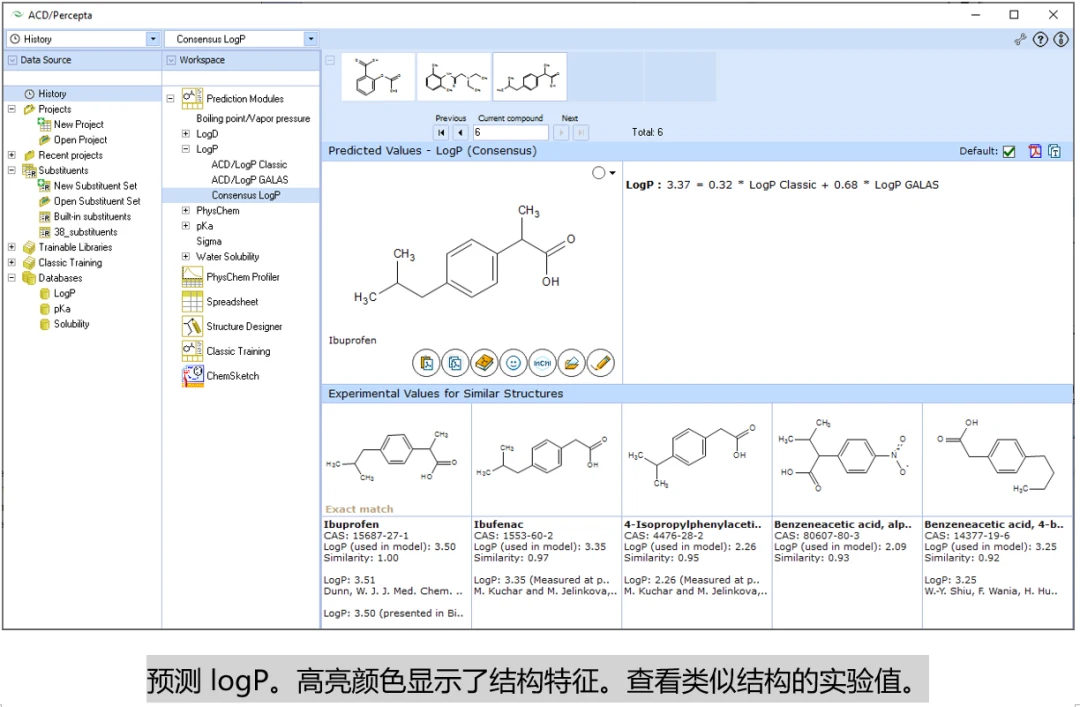Select Boiling point/Vapor pressure module
The image size is (1080, 707).
(253, 119)
